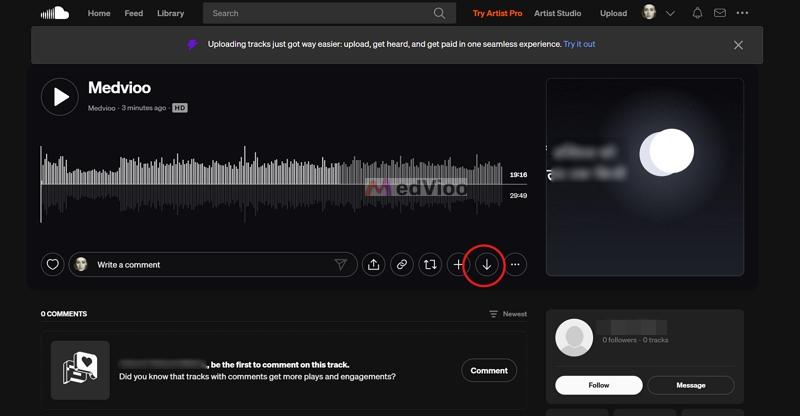800x416 pixels.
Task: Follow the Try it out link
Action: 579,44
